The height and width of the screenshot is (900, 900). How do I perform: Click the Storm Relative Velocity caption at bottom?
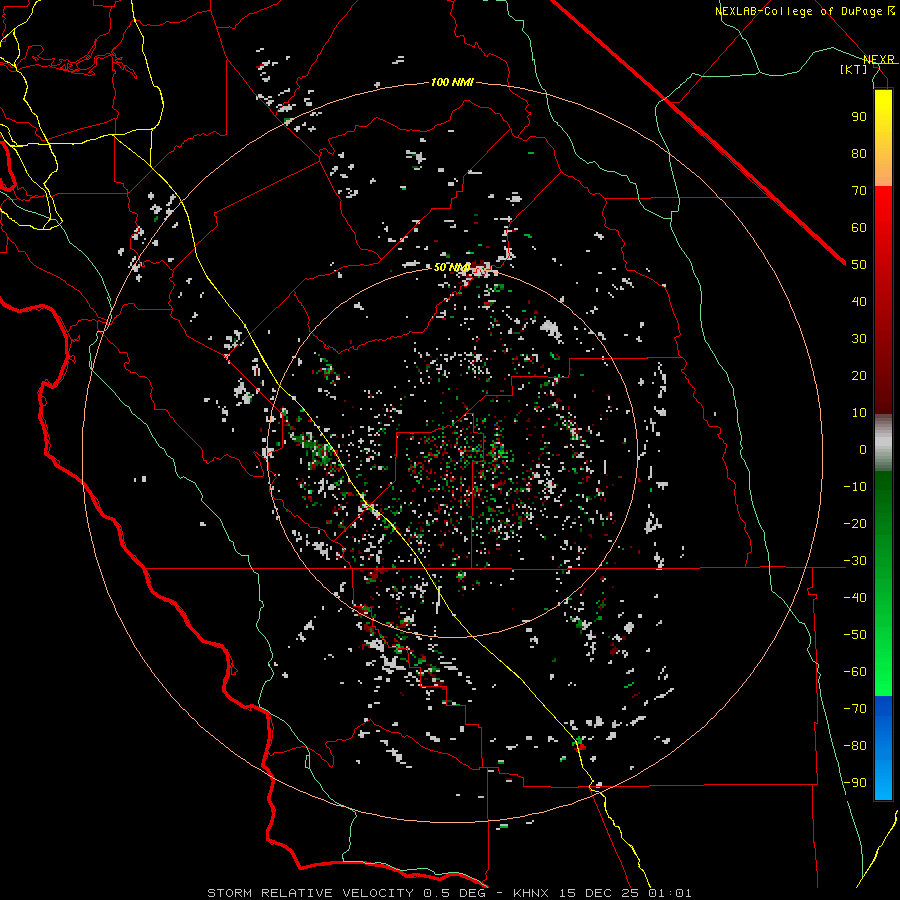tap(449, 893)
